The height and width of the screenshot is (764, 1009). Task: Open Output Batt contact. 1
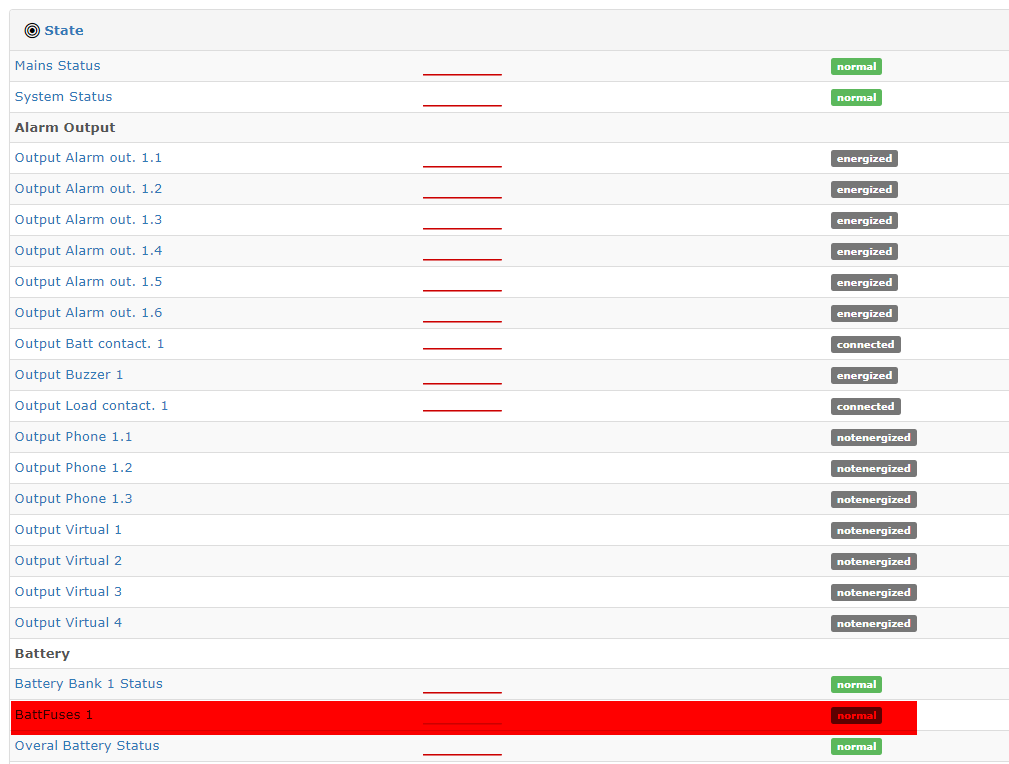[x=89, y=344]
